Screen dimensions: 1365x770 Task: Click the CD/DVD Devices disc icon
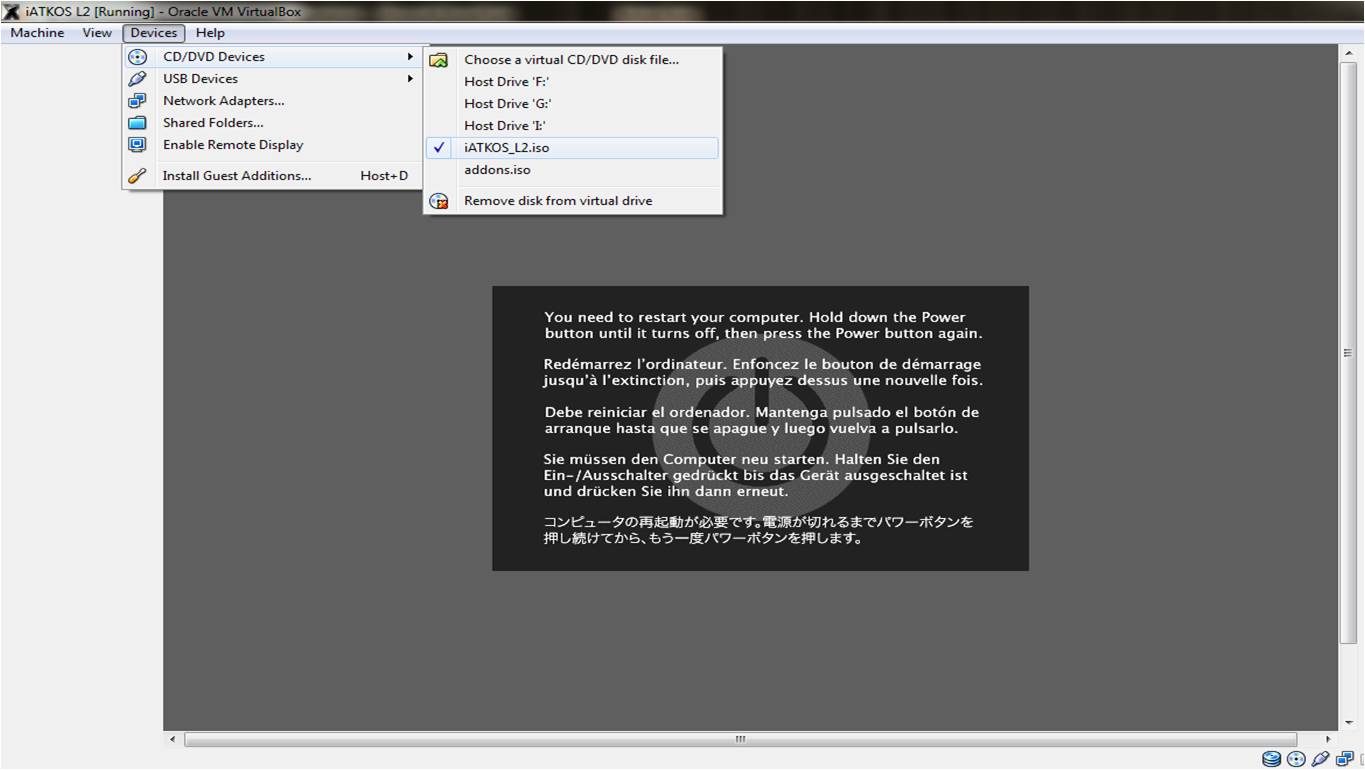point(138,57)
